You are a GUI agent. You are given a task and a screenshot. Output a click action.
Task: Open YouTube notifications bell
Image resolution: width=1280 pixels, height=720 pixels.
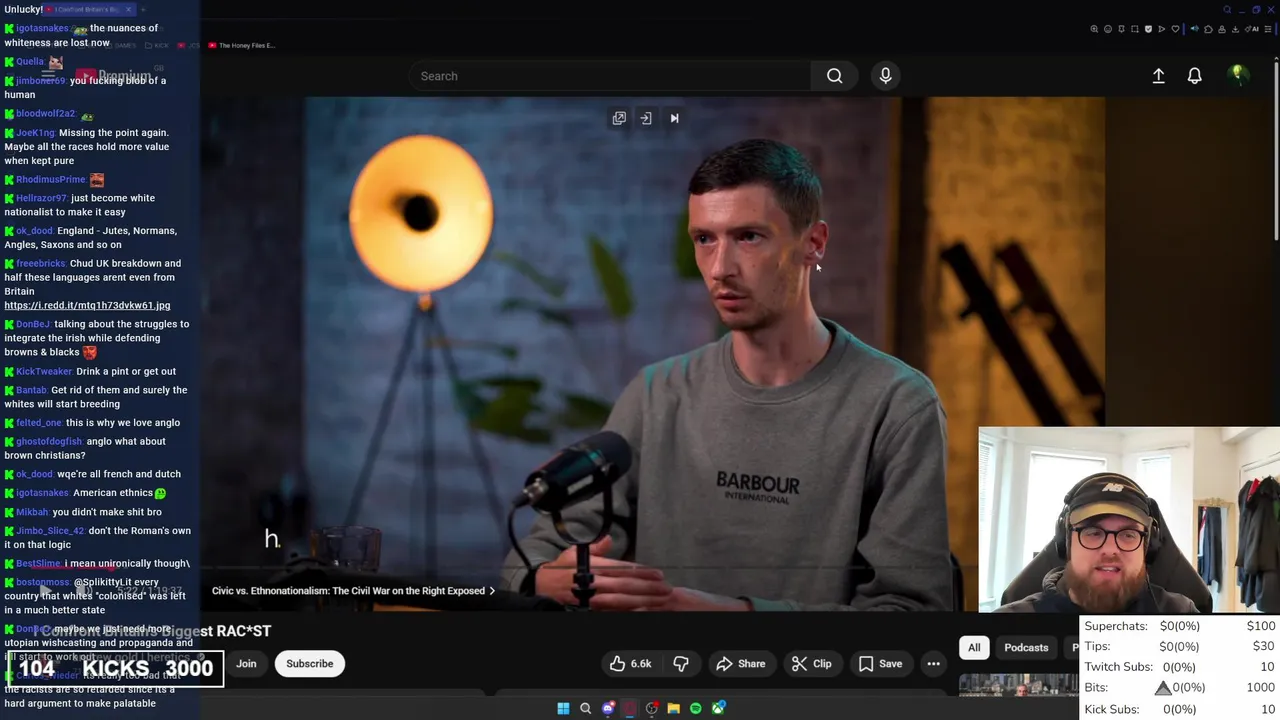pyautogui.click(x=1194, y=76)
